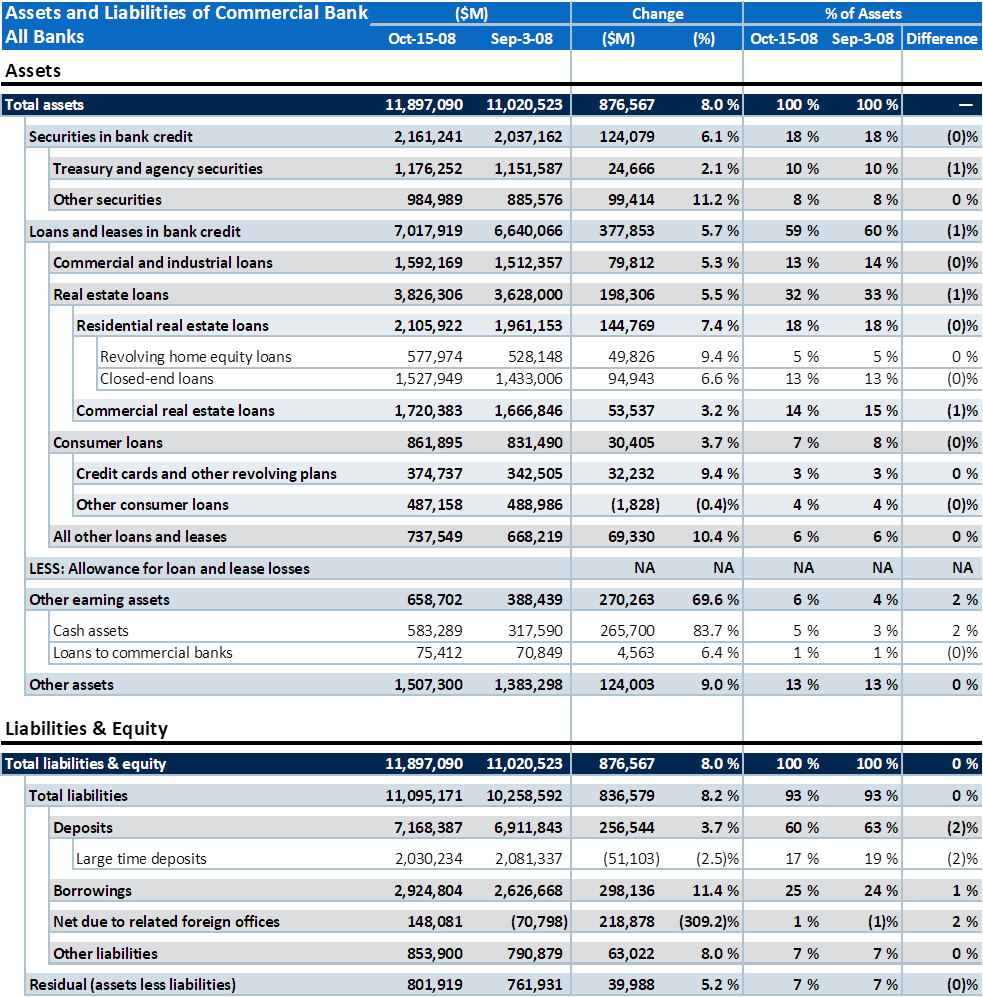
Task: Select the 'Assets' section heading
Action: [x=33, y=71]
